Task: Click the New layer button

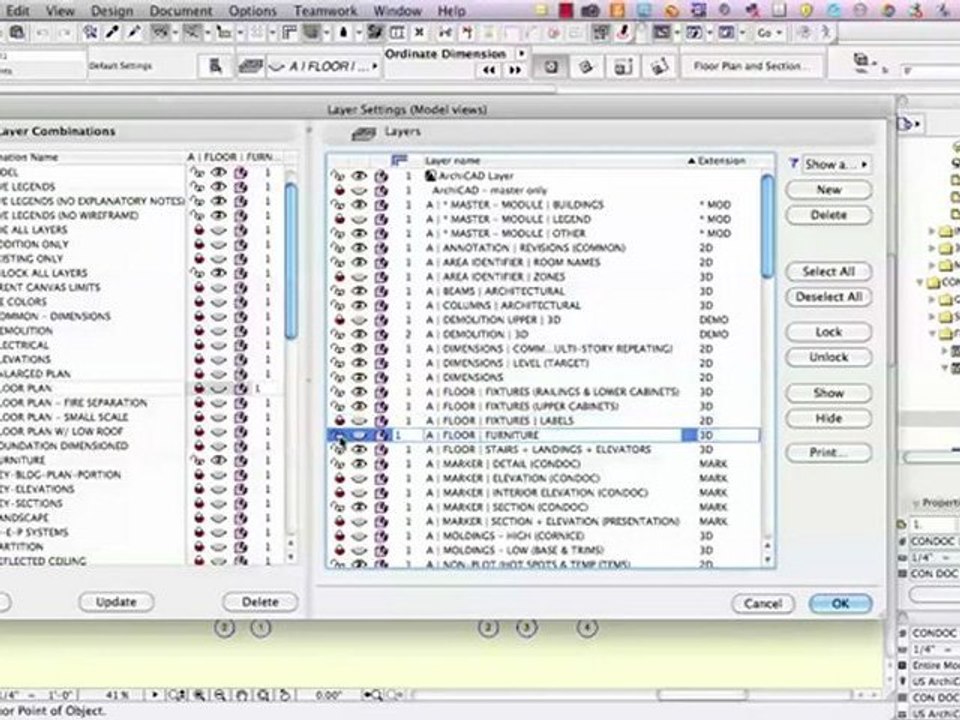Action: coord(828,190)
